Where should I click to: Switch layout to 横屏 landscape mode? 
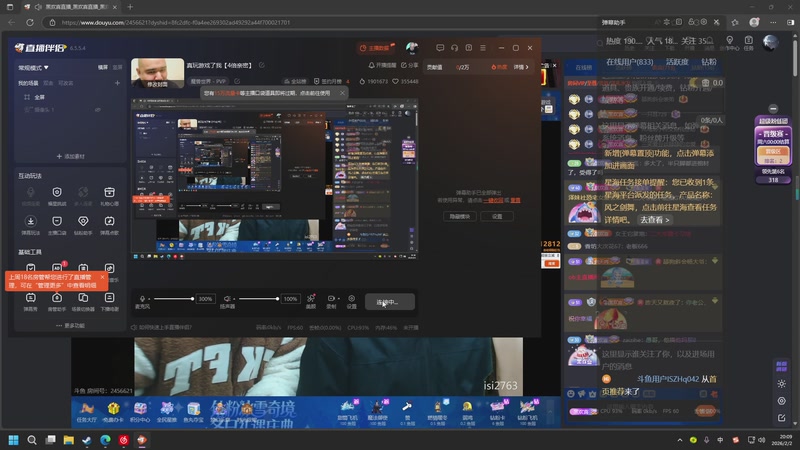click(x=103, y=67)
